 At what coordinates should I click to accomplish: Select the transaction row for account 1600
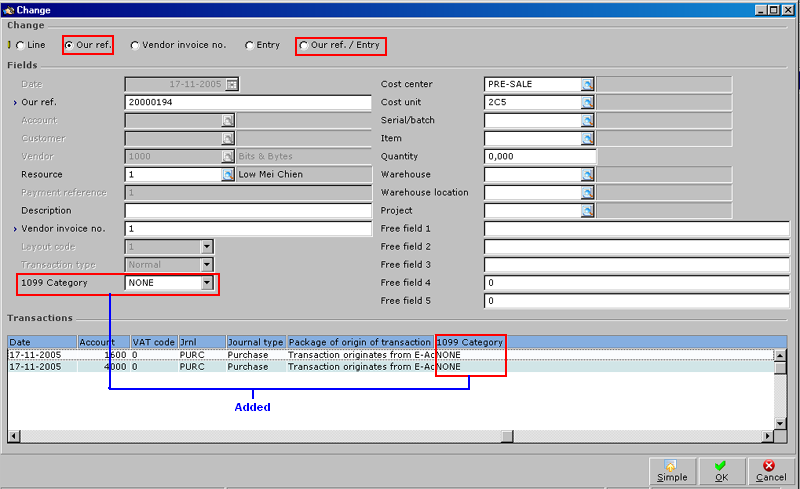(391, 355)
